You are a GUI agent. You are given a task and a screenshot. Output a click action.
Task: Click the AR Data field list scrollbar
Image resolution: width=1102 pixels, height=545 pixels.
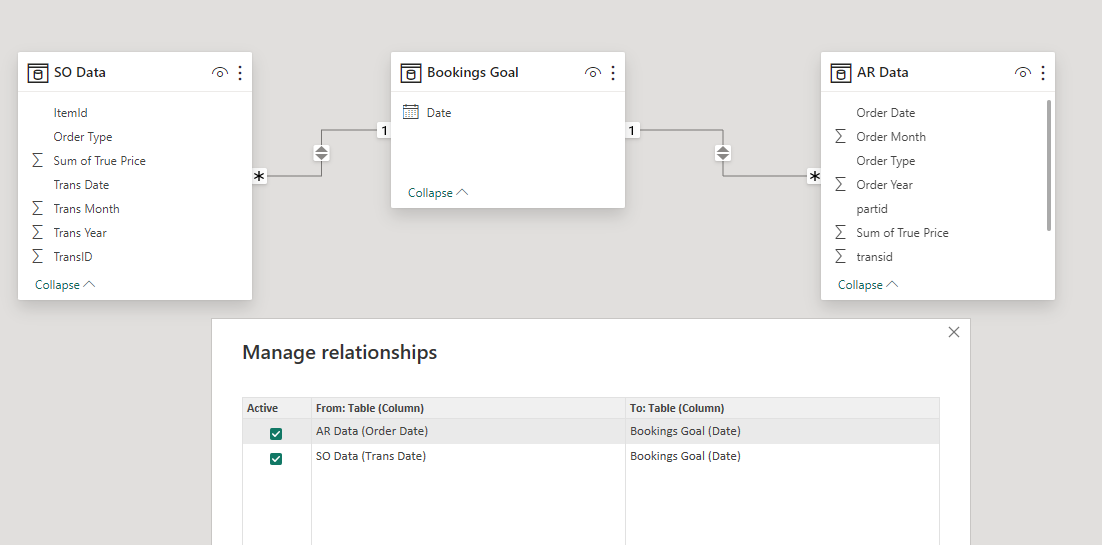click(1049, 165)
